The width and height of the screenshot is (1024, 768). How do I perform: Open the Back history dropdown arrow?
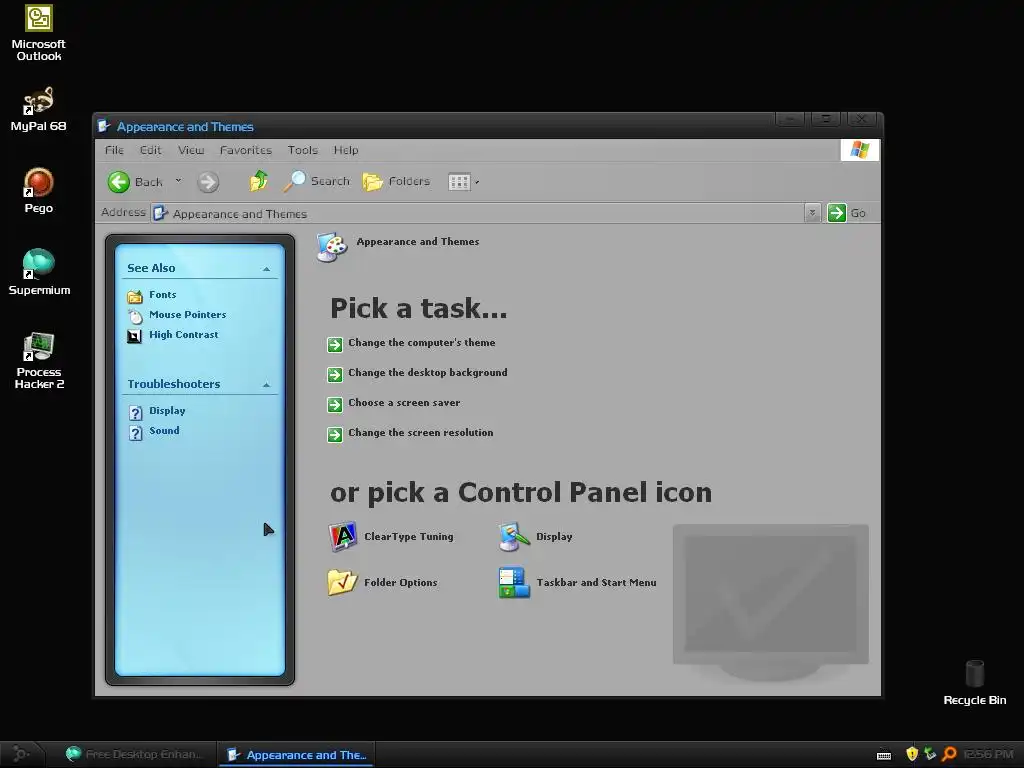coord(178,181)
